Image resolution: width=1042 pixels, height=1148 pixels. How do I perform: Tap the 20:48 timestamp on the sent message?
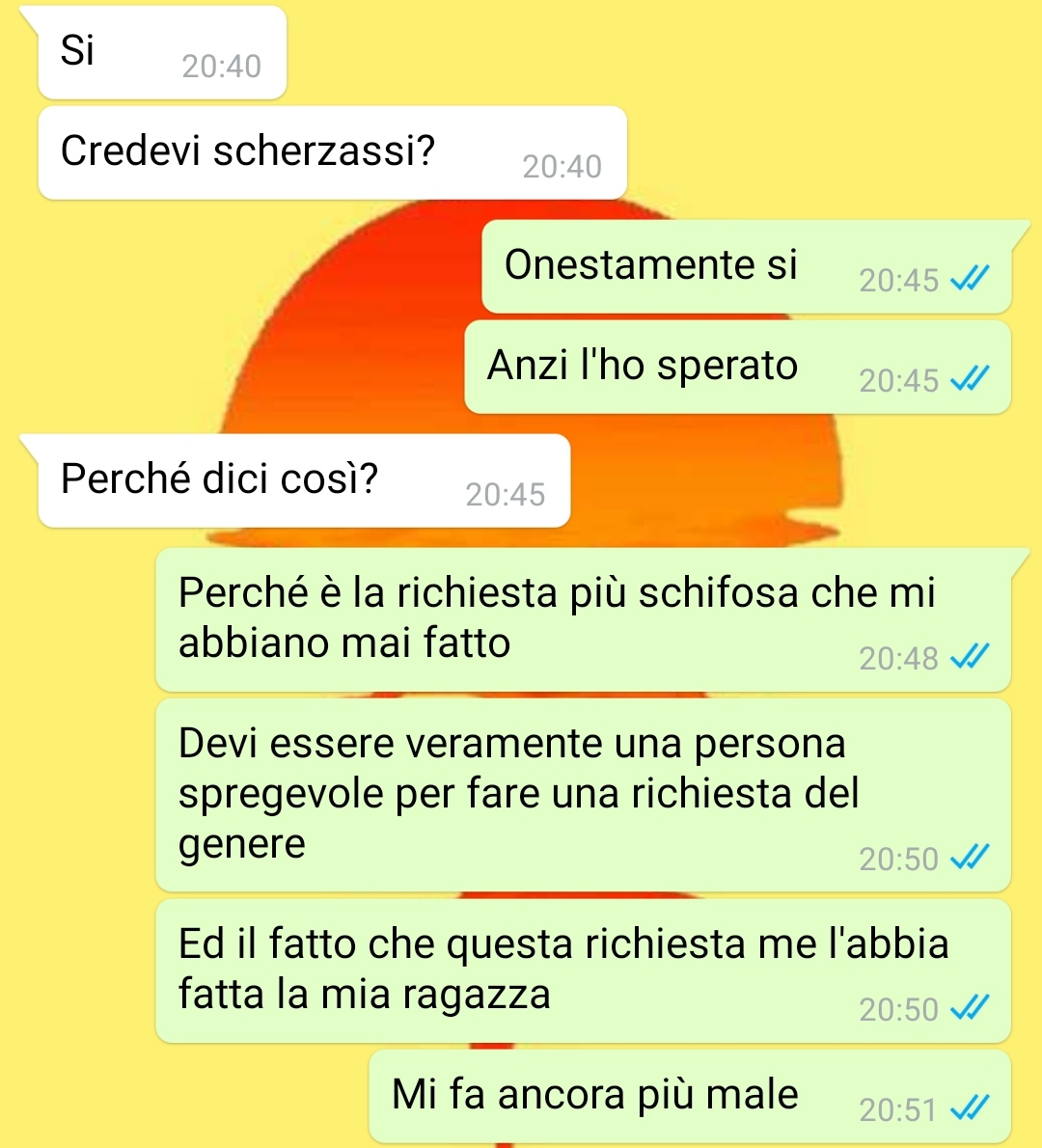pyautogui.click(x=898, y=658)
